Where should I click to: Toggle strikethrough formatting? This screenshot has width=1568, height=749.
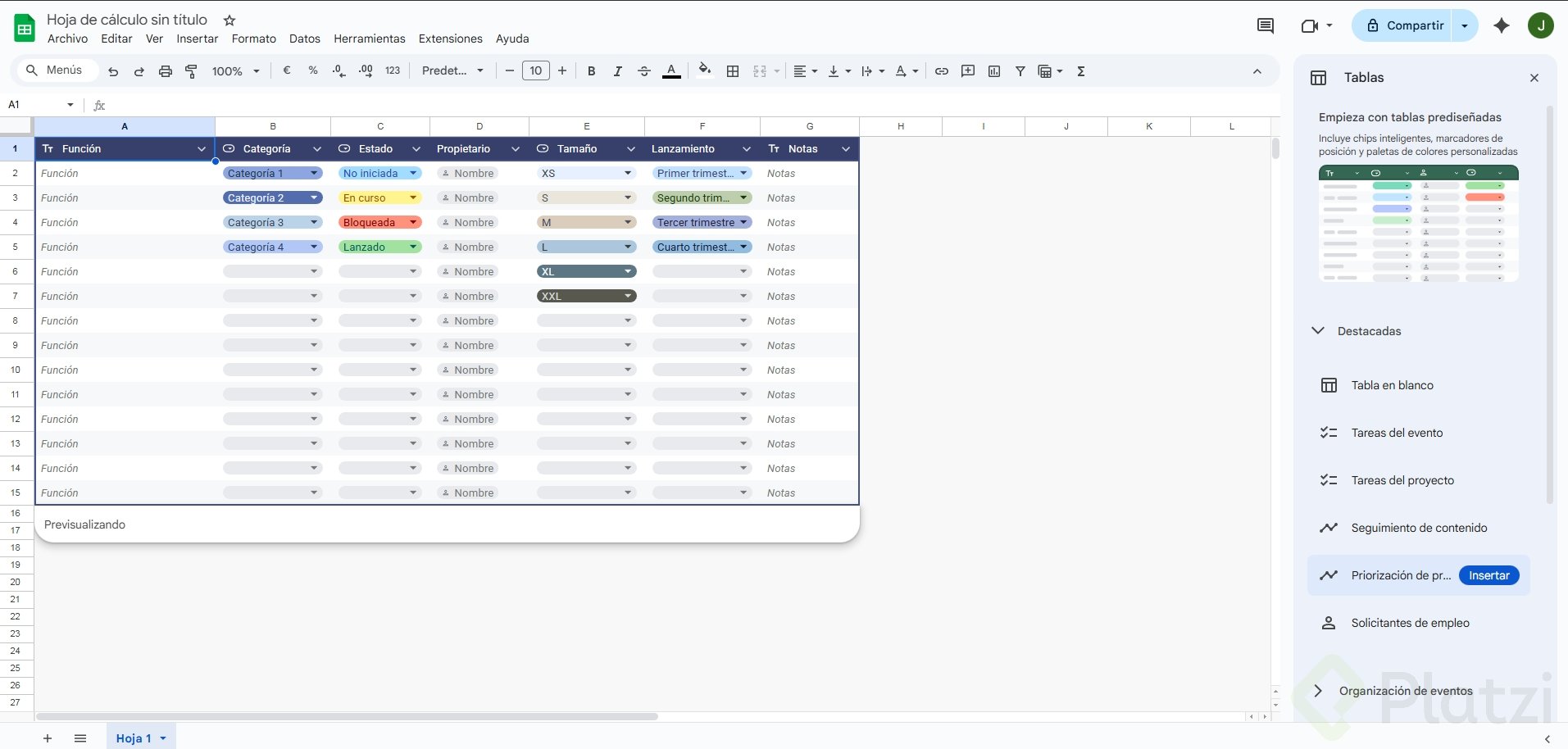(x=644, y=71)
